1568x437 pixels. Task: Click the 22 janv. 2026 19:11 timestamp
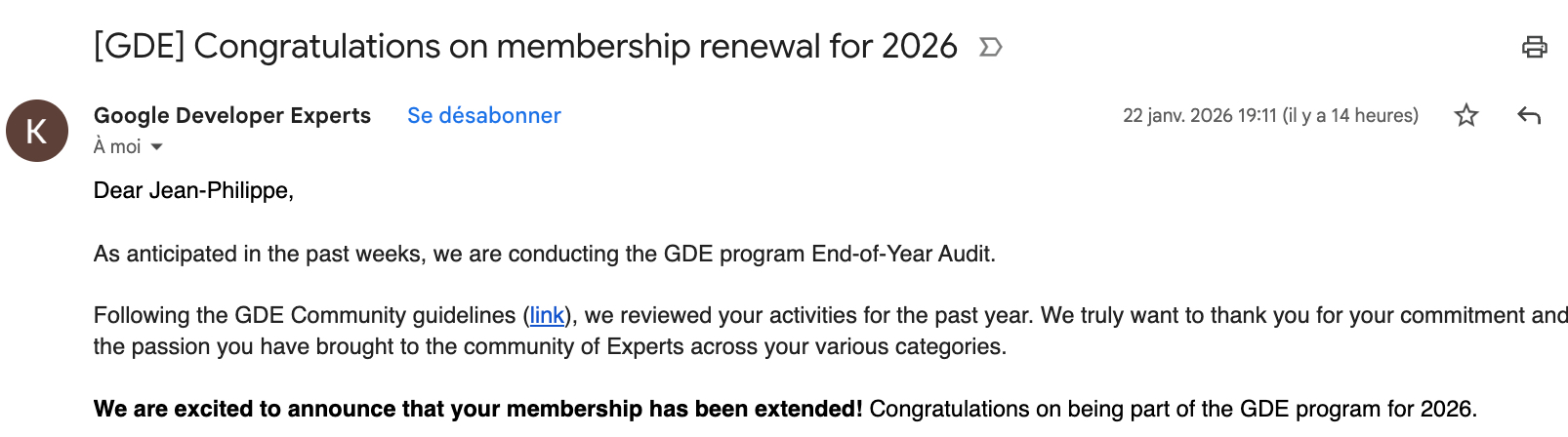tap(1199, 116)
